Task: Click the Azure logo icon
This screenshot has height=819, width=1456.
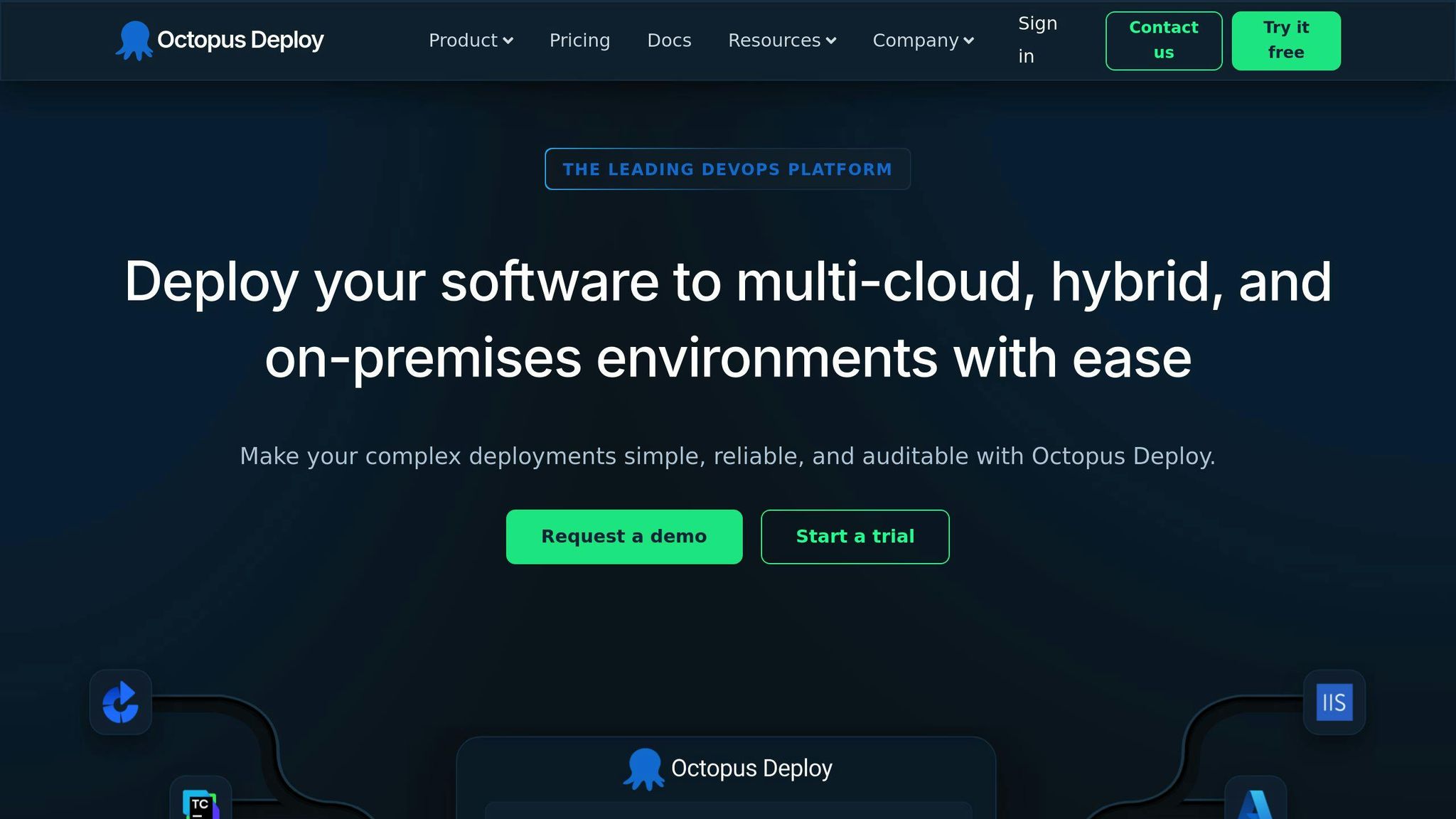Action: (x=1255, y=805)
